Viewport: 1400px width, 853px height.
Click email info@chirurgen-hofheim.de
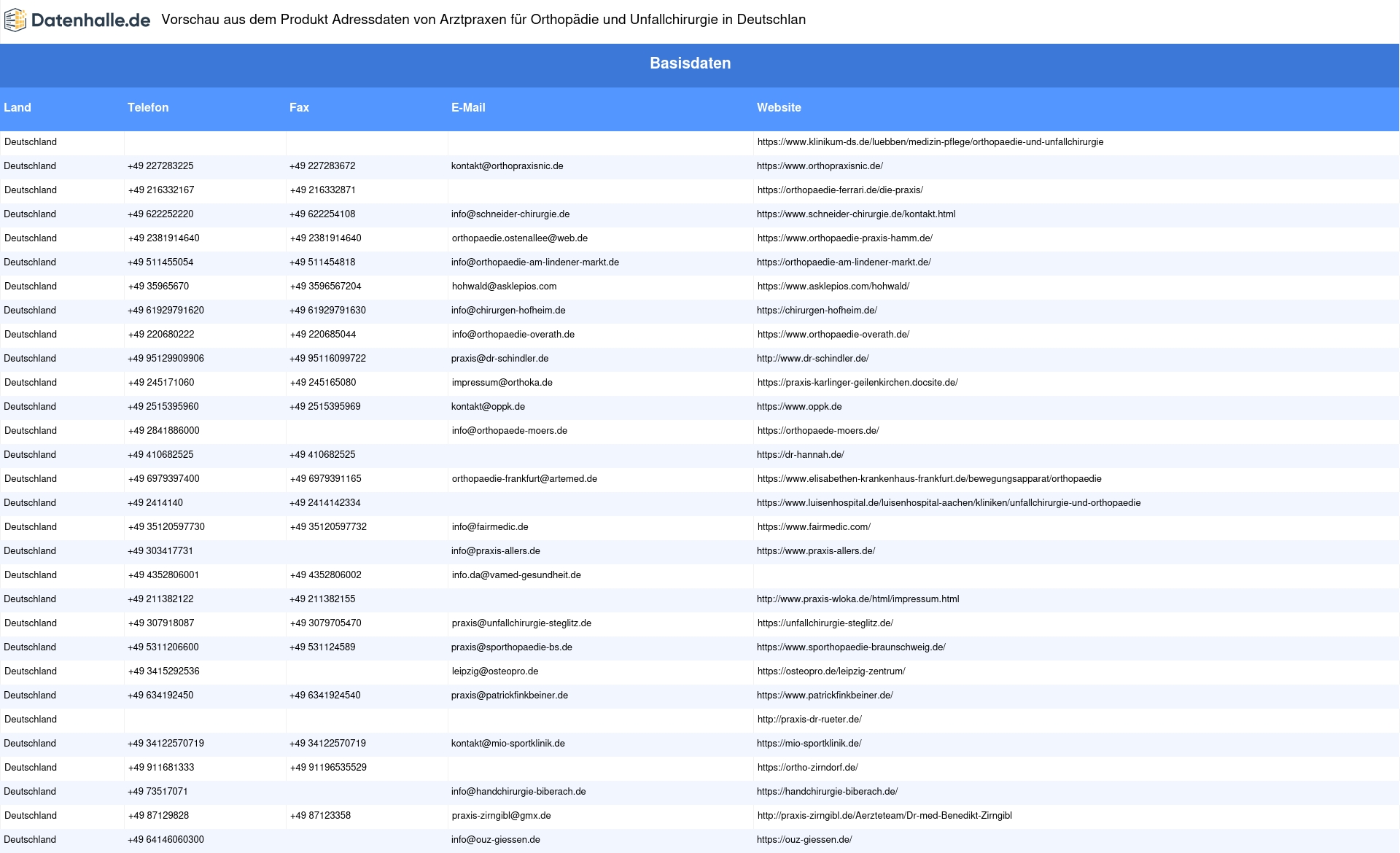[x=508, y=311]
